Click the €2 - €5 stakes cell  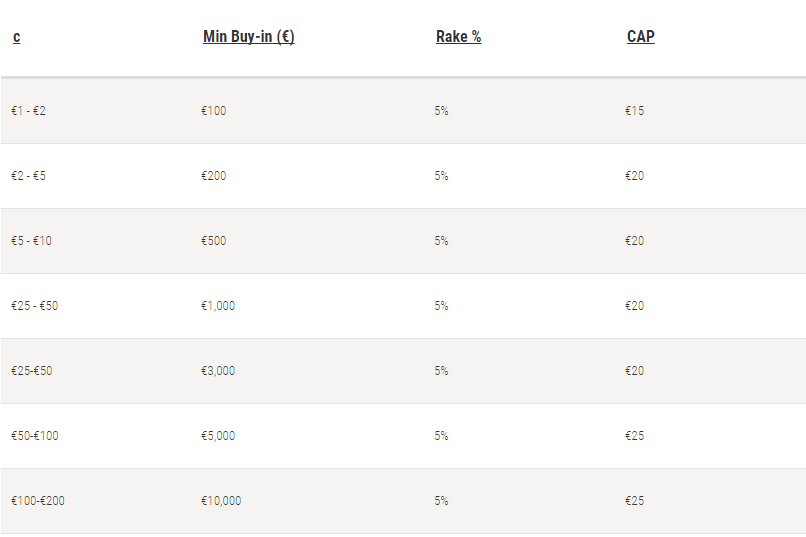click(x=28, y=176)
